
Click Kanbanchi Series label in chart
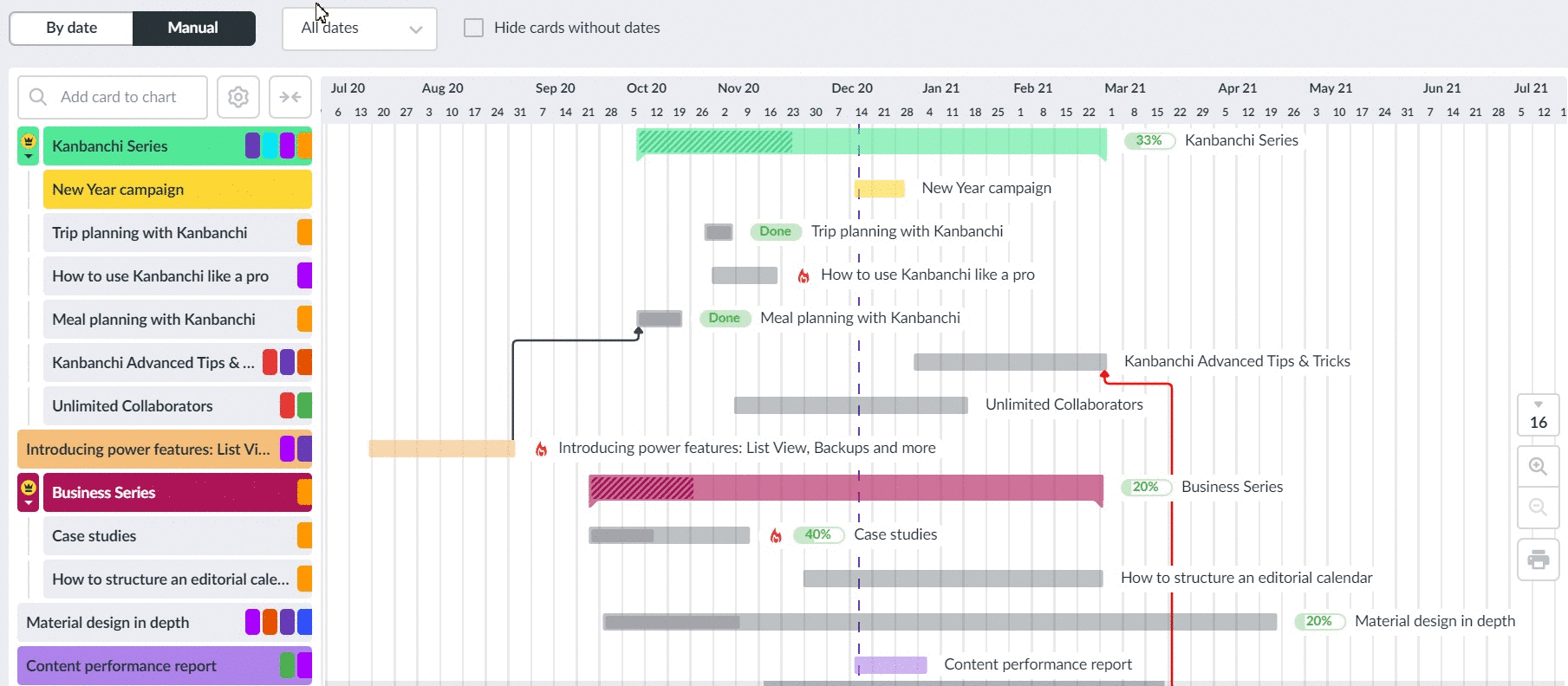click(x=1241, y=140)
